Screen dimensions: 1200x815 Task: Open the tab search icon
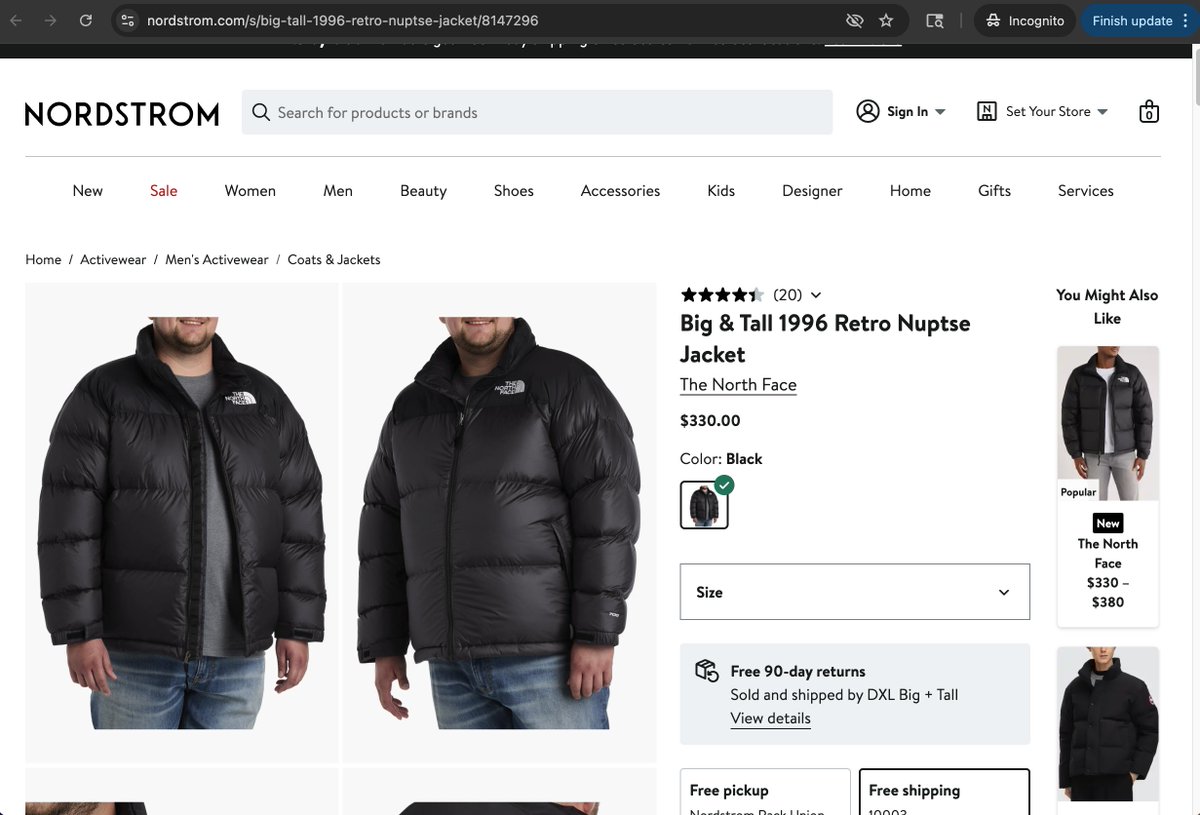click(x=935, y=20)
